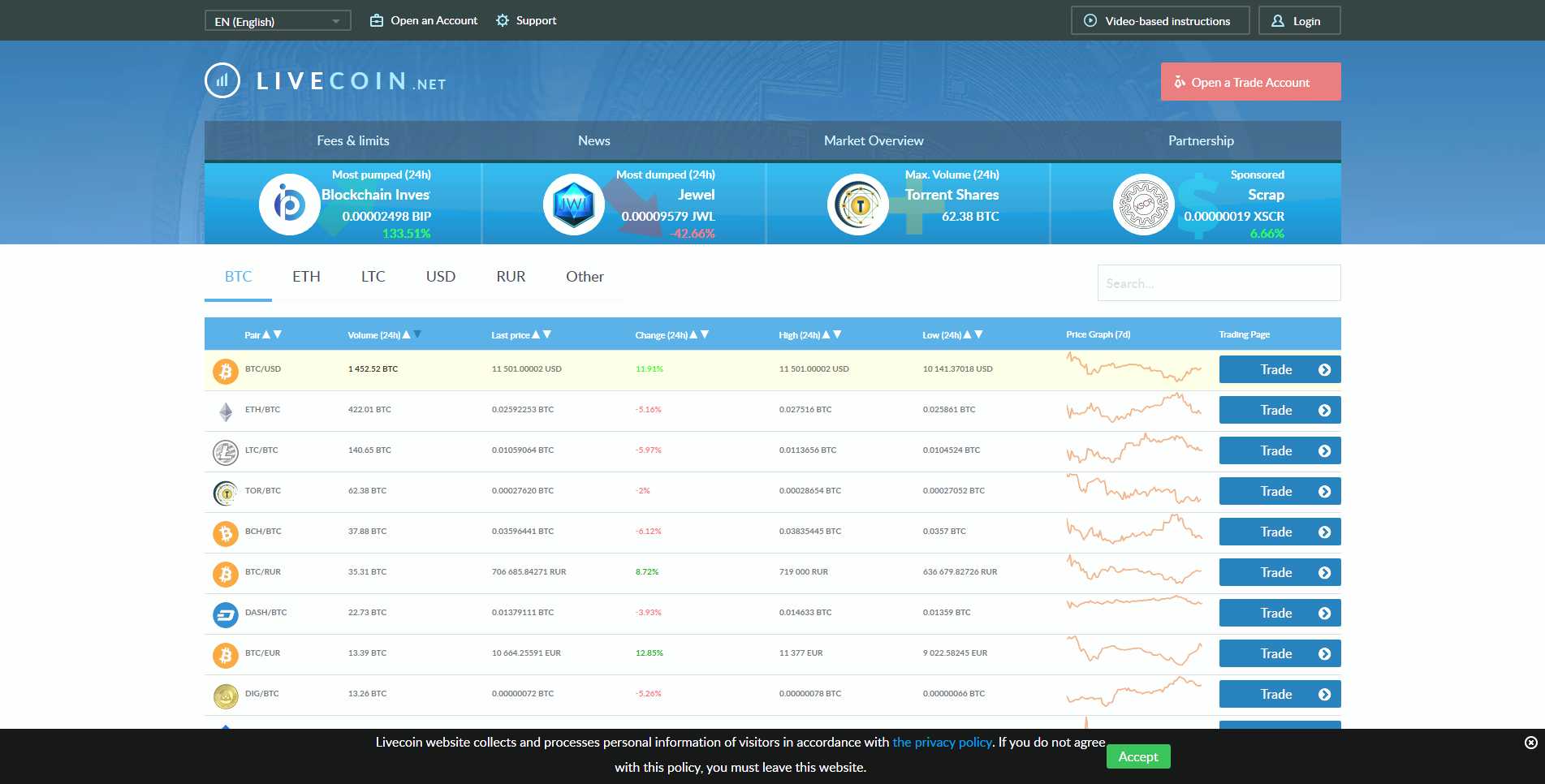Accept the privacy policy
This screenshot has width=1545, height=784.
click(1138, 756)
